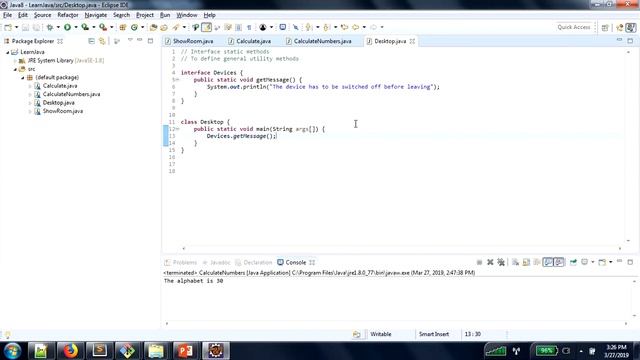
Task: Click the New Java Class icon
Action: tap(134, 27)
